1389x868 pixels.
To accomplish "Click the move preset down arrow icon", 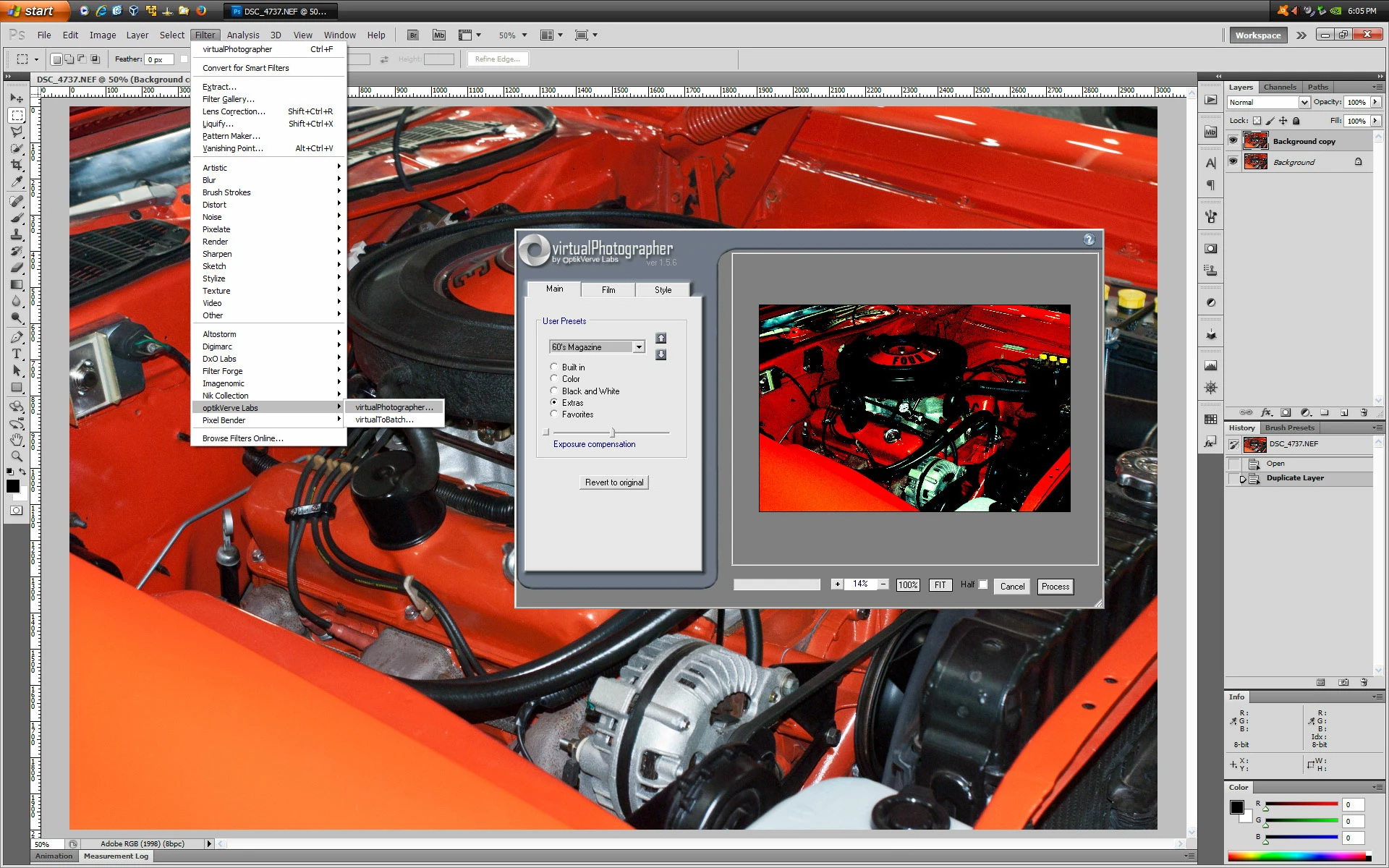I will tap(660, 354).
